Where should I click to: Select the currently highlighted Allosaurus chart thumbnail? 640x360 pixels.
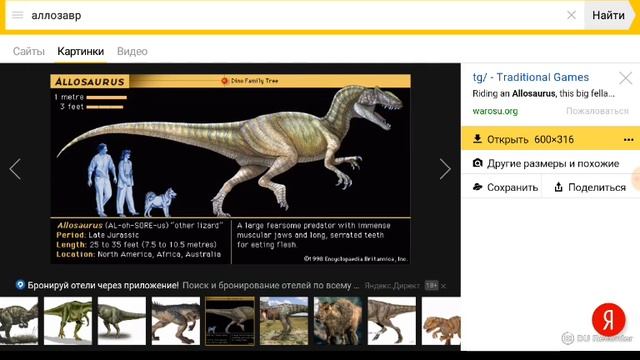pyautogui.click(x=230, y=321)
